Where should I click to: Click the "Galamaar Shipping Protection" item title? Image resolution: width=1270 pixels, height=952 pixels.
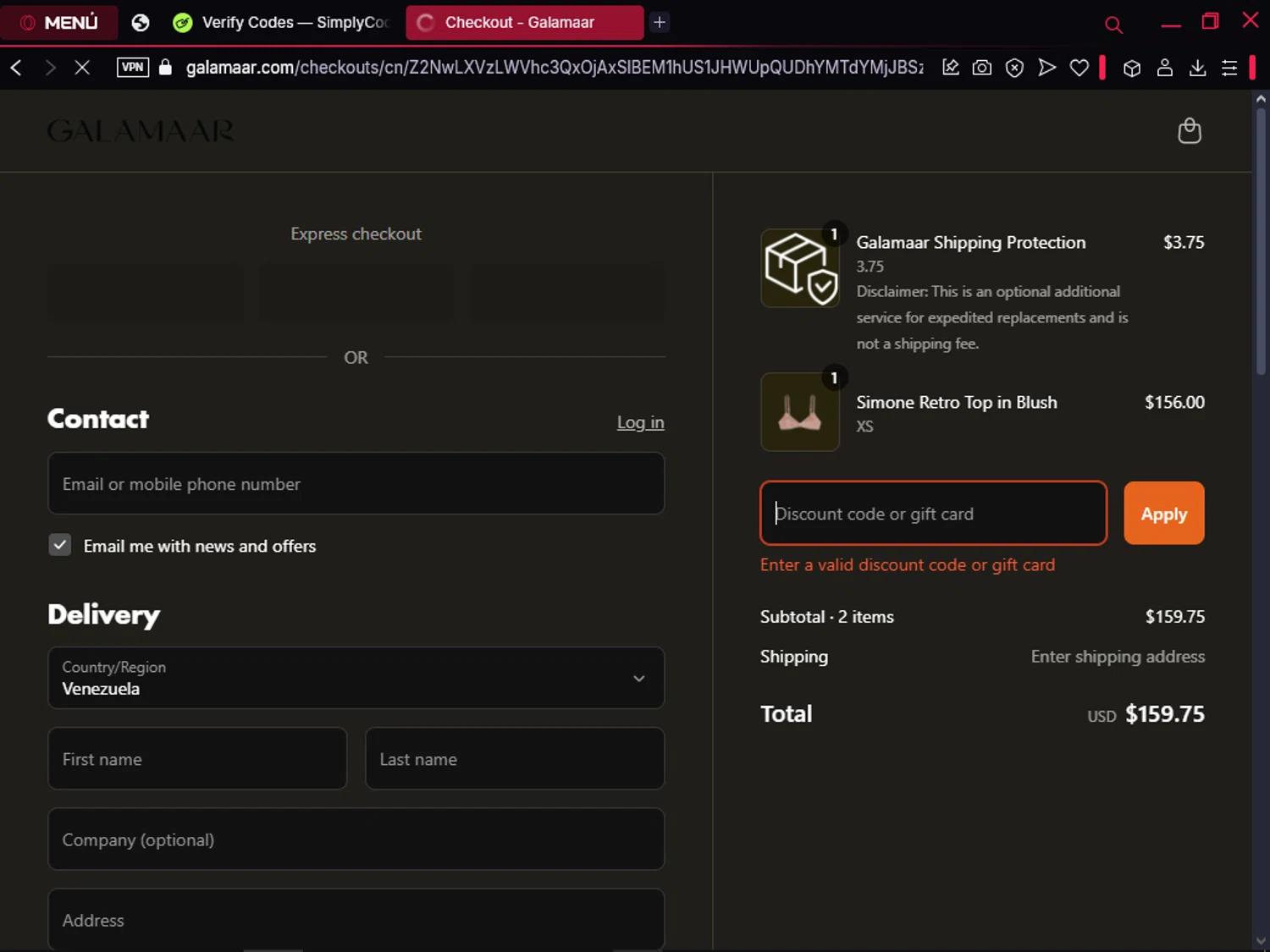click(x=971, y=243)
